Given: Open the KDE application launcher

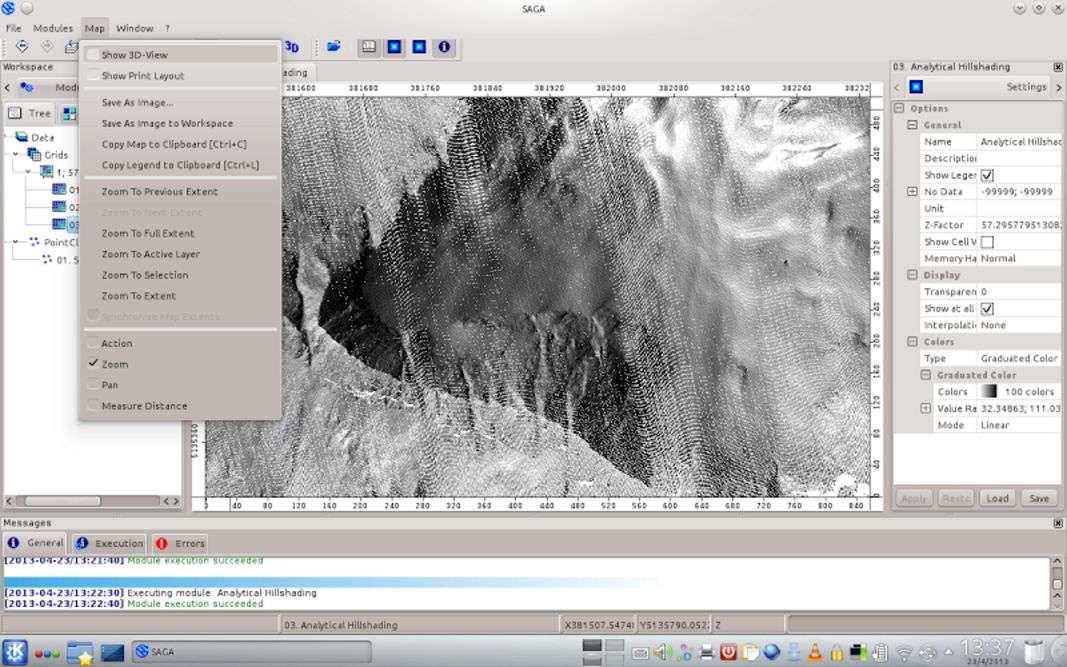Looking at the screenshot, I should pos(14,652).
